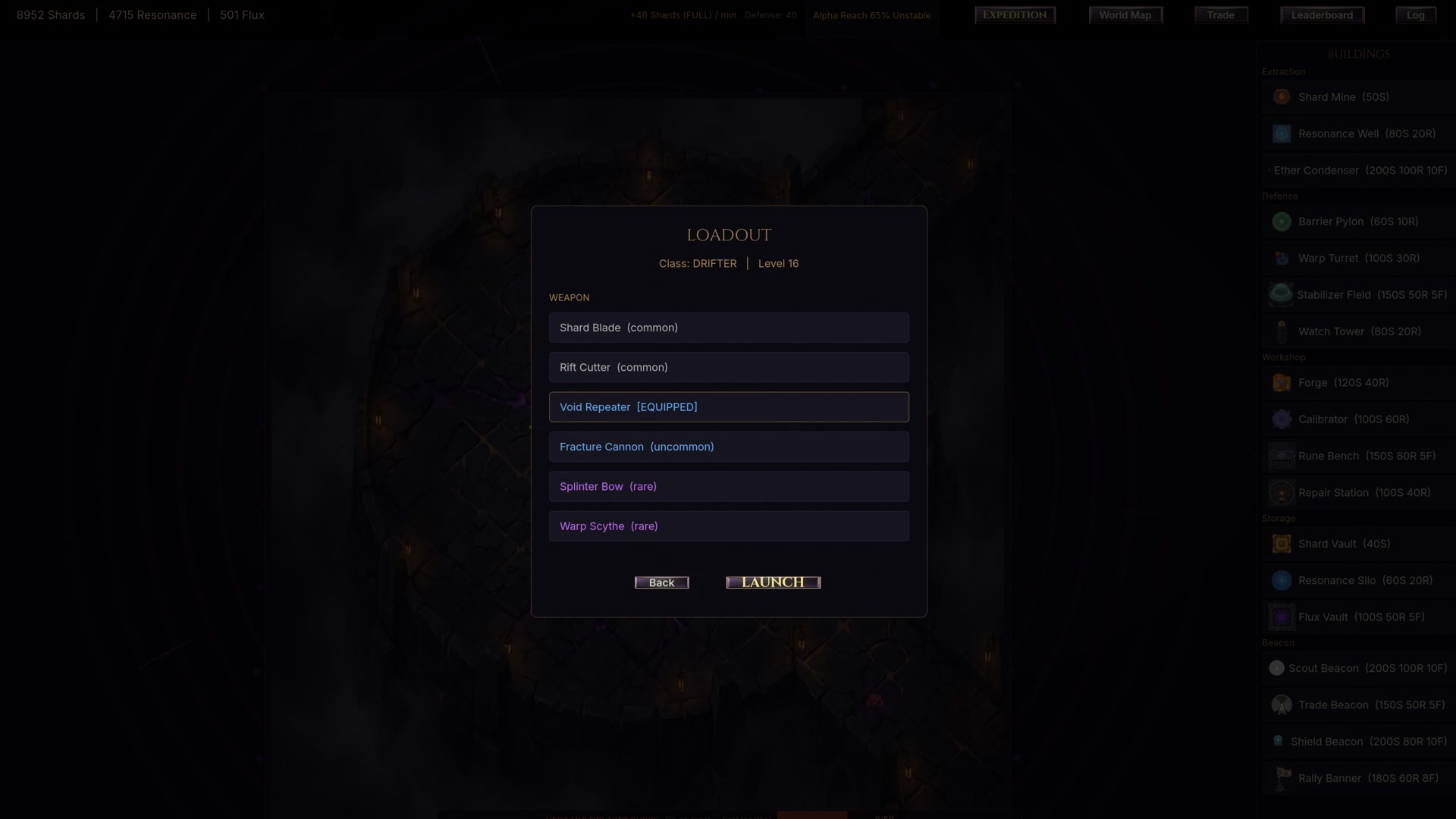
Task: Select the Repair Station icon
Action: coord(1282,493)
